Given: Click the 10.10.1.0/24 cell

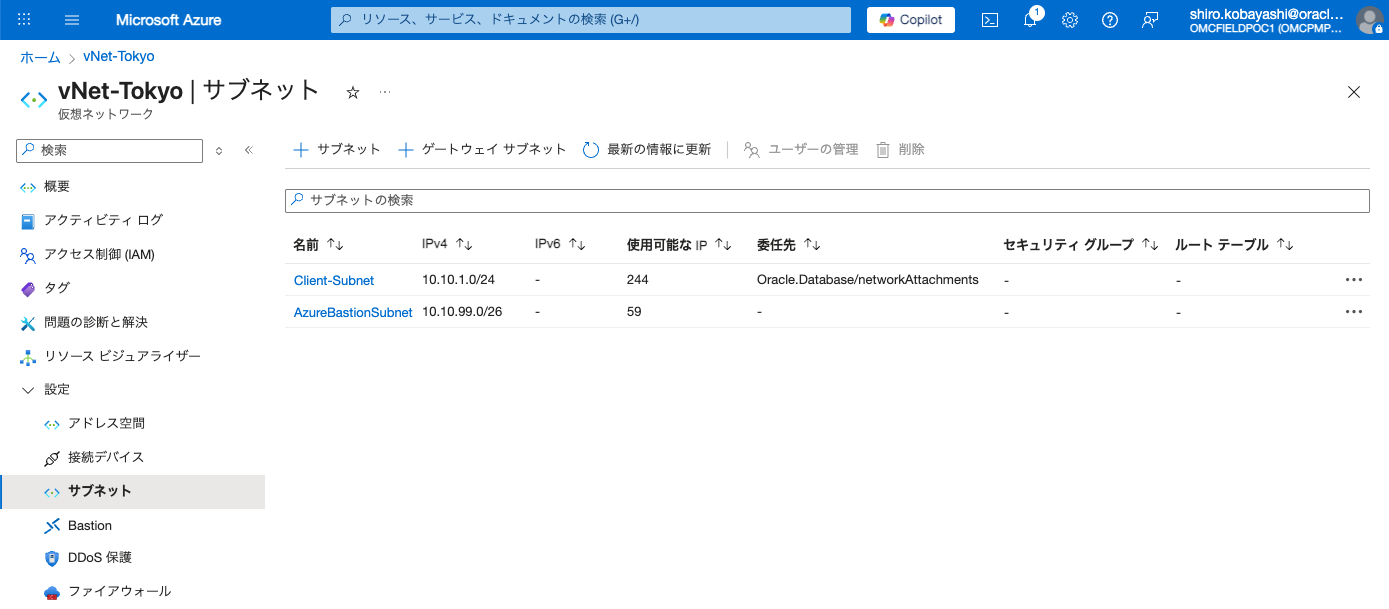Looking at the screenshot, I should [x=459, y=280].
